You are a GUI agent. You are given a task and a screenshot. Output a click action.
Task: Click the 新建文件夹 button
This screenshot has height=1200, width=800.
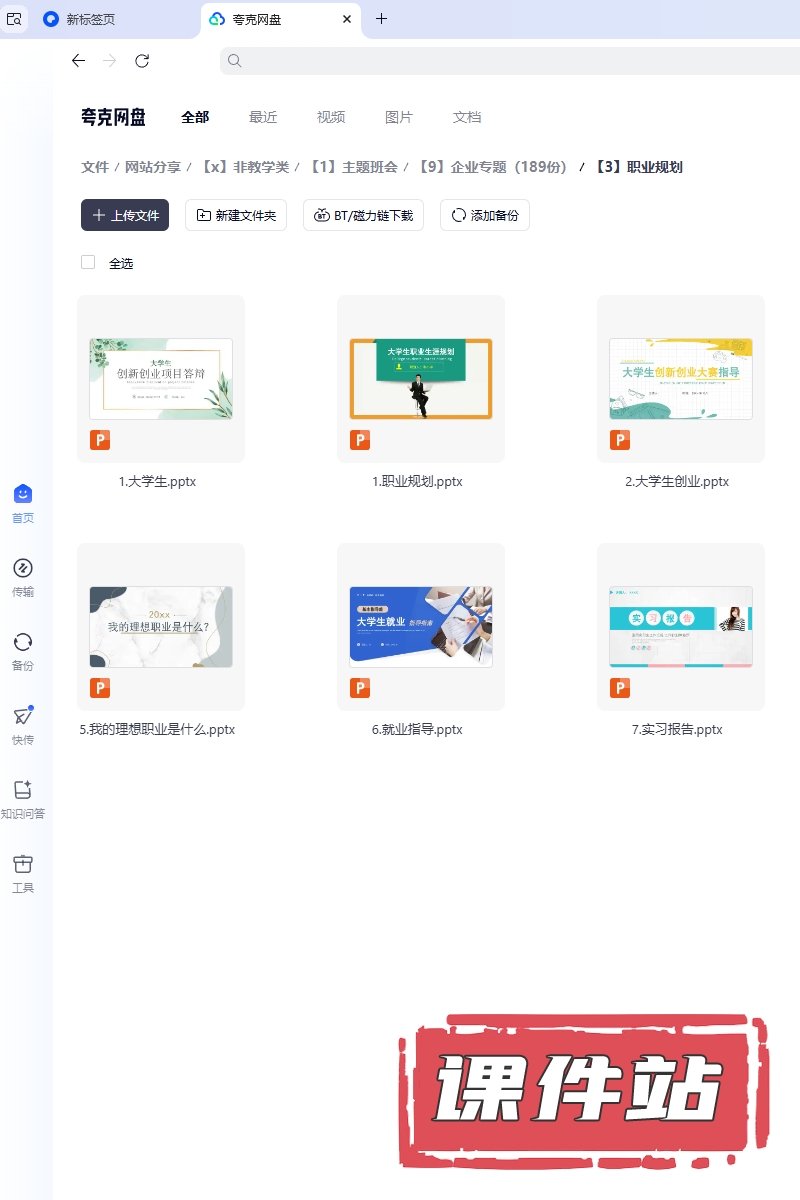237,215
